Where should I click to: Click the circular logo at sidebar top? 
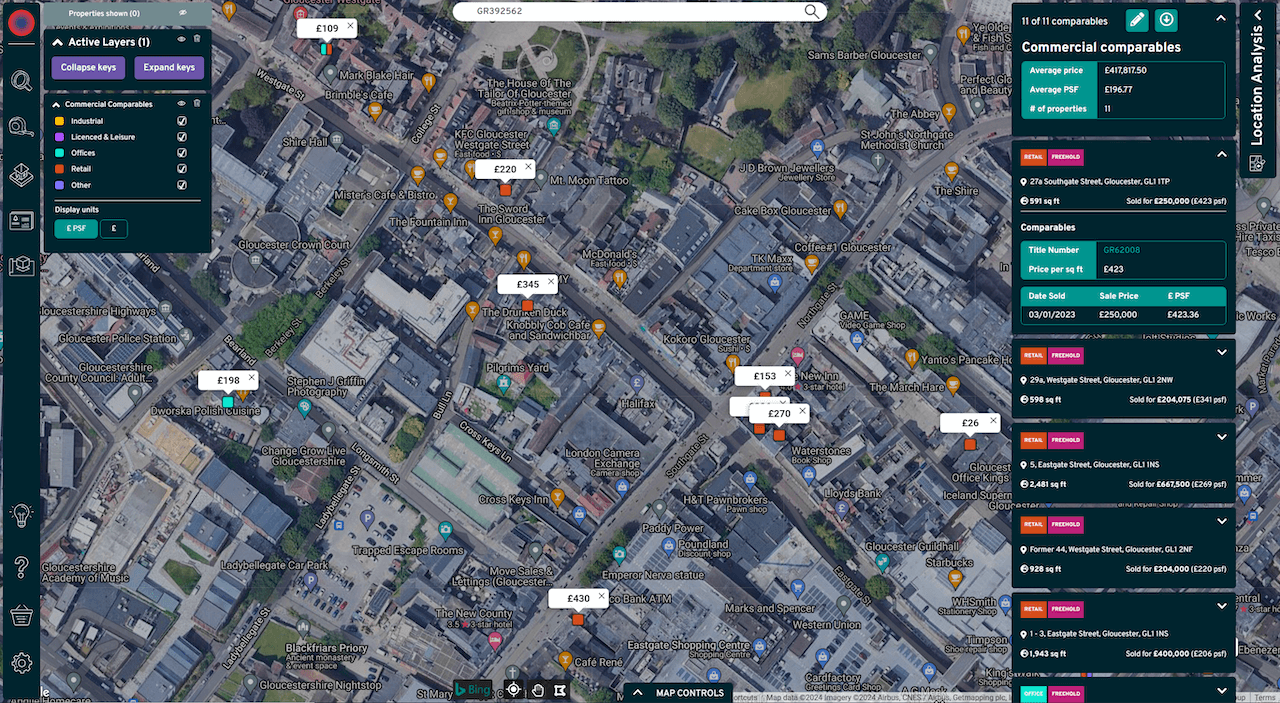coord(21,22)
